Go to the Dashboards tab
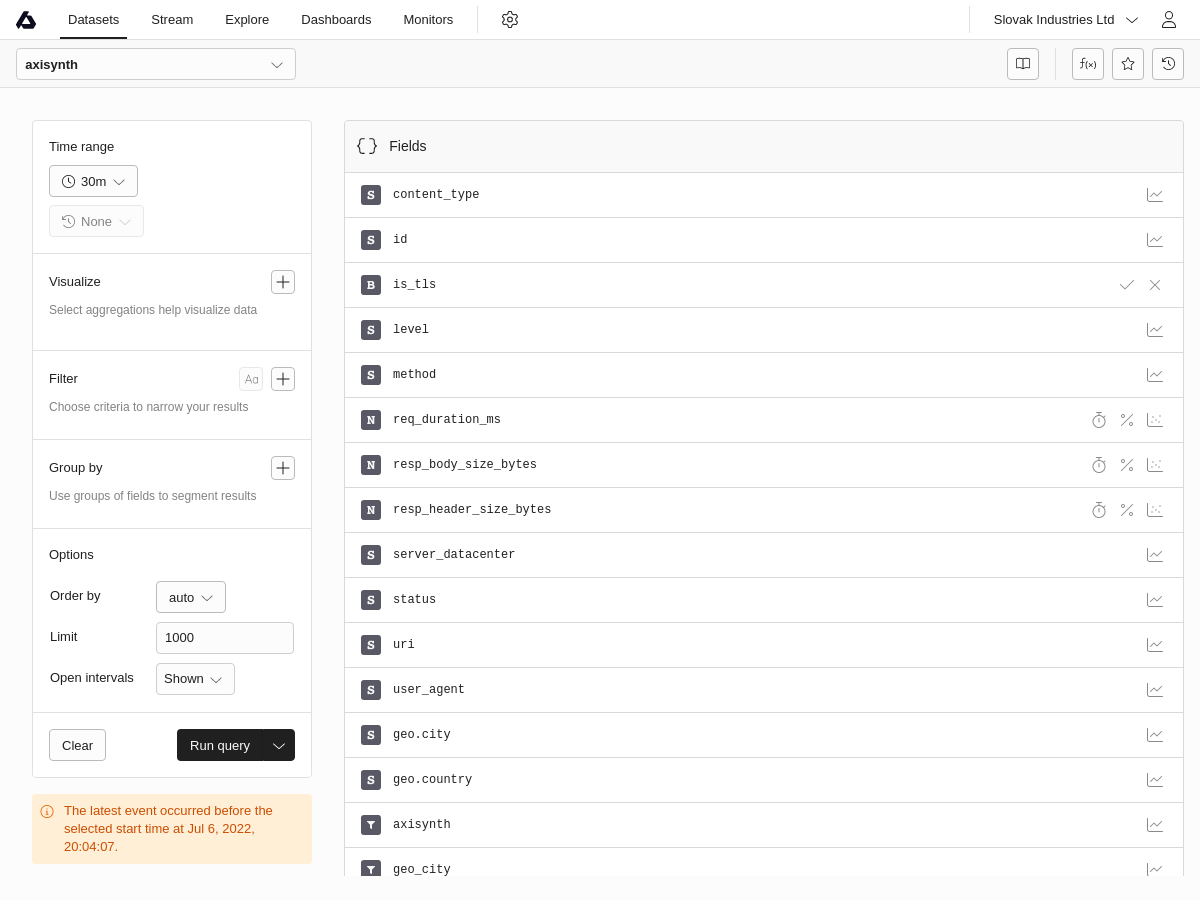This screenshot has width=1200, height=900. point(336,20)
